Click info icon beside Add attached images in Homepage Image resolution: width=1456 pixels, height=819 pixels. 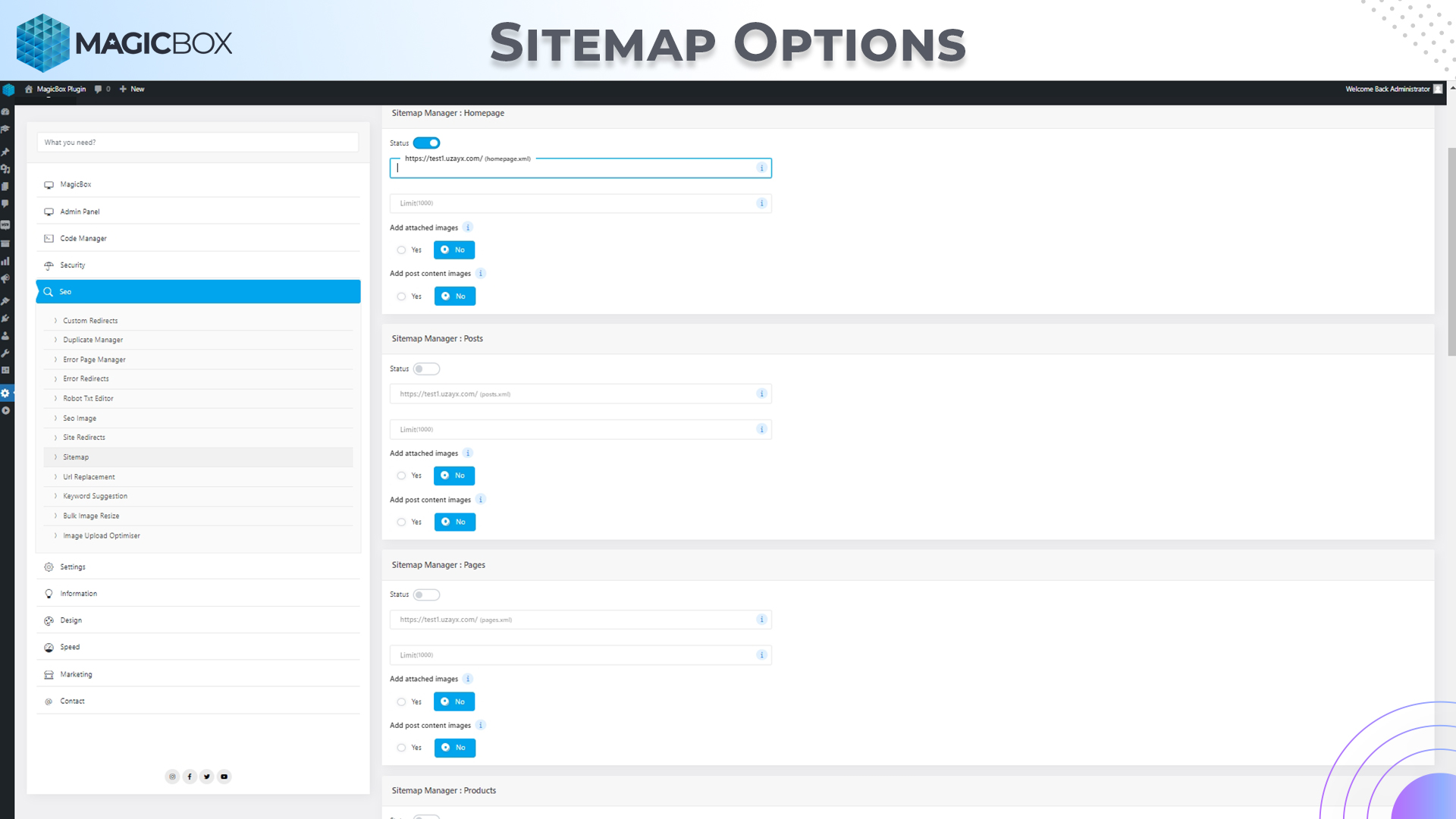468,227
